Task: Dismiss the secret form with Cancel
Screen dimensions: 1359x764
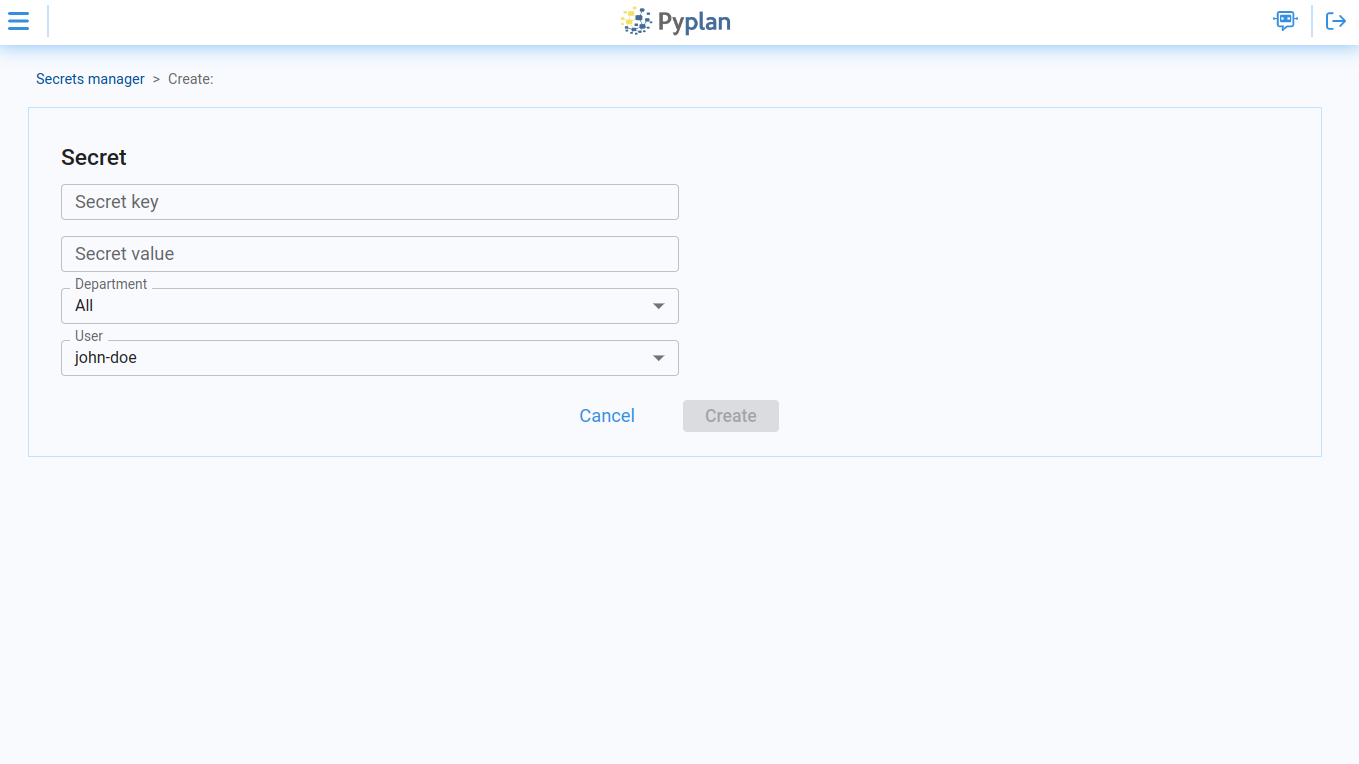Action: 606,415
